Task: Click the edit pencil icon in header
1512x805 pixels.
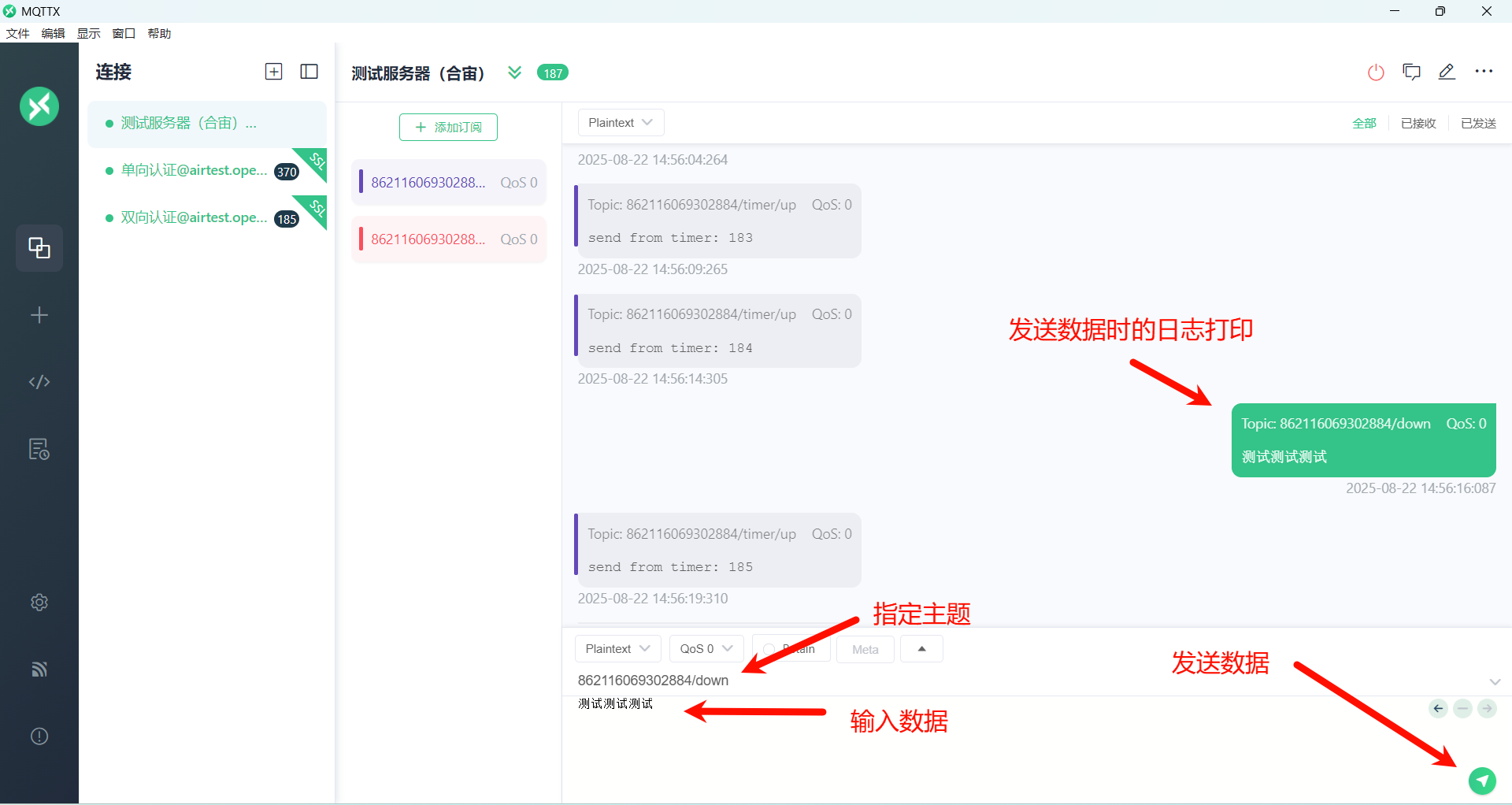Action: (x=1447, y=72)
